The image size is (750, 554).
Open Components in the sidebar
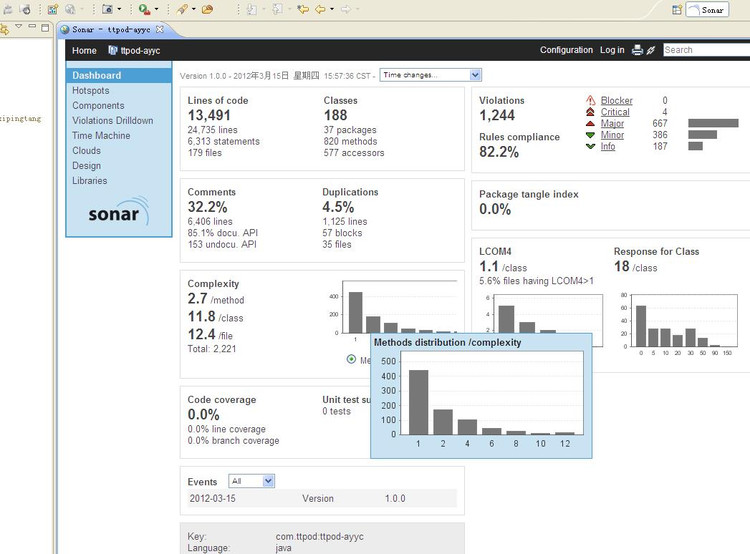[98, 105]
